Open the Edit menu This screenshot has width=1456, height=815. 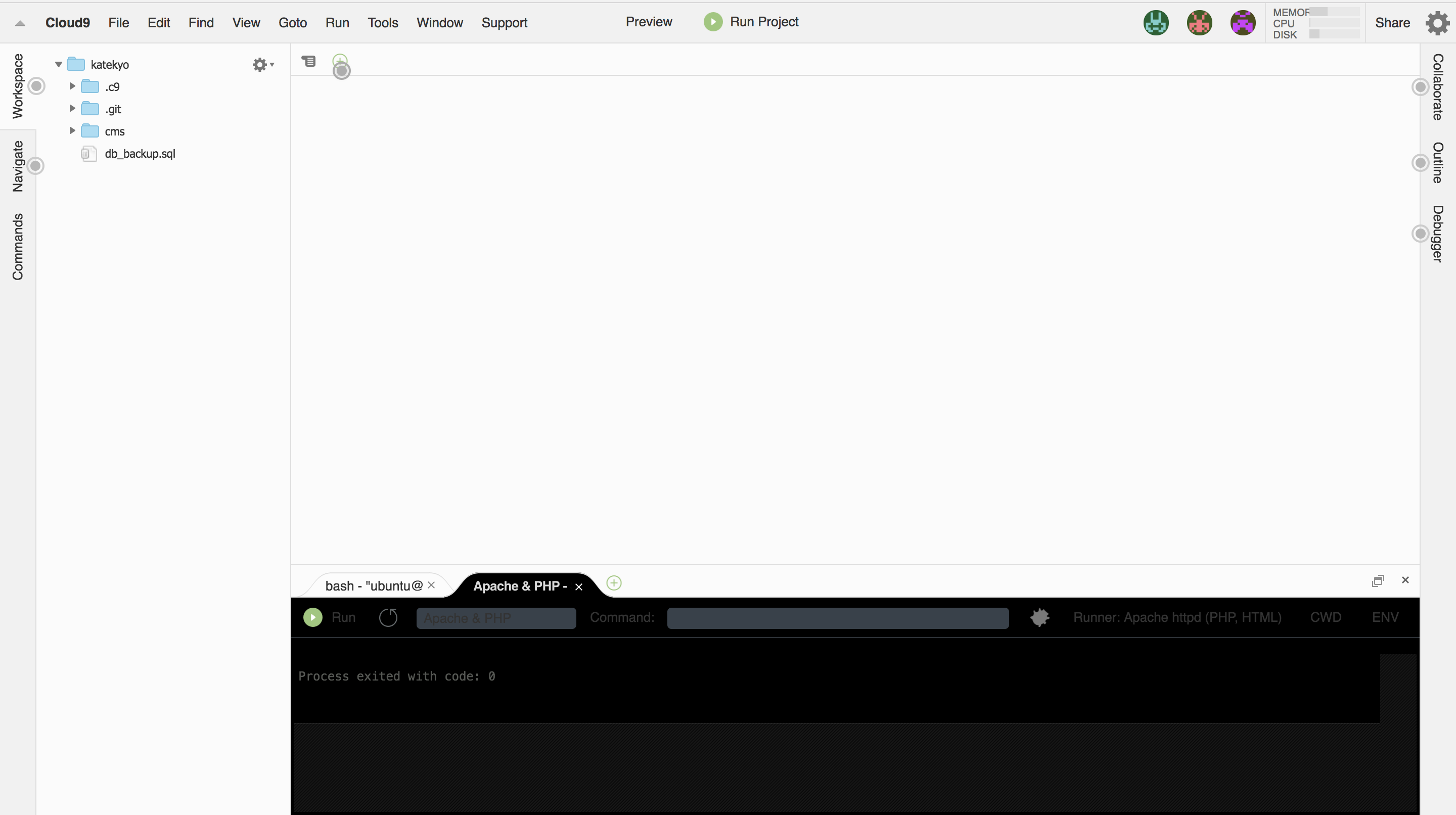[159, 23]
